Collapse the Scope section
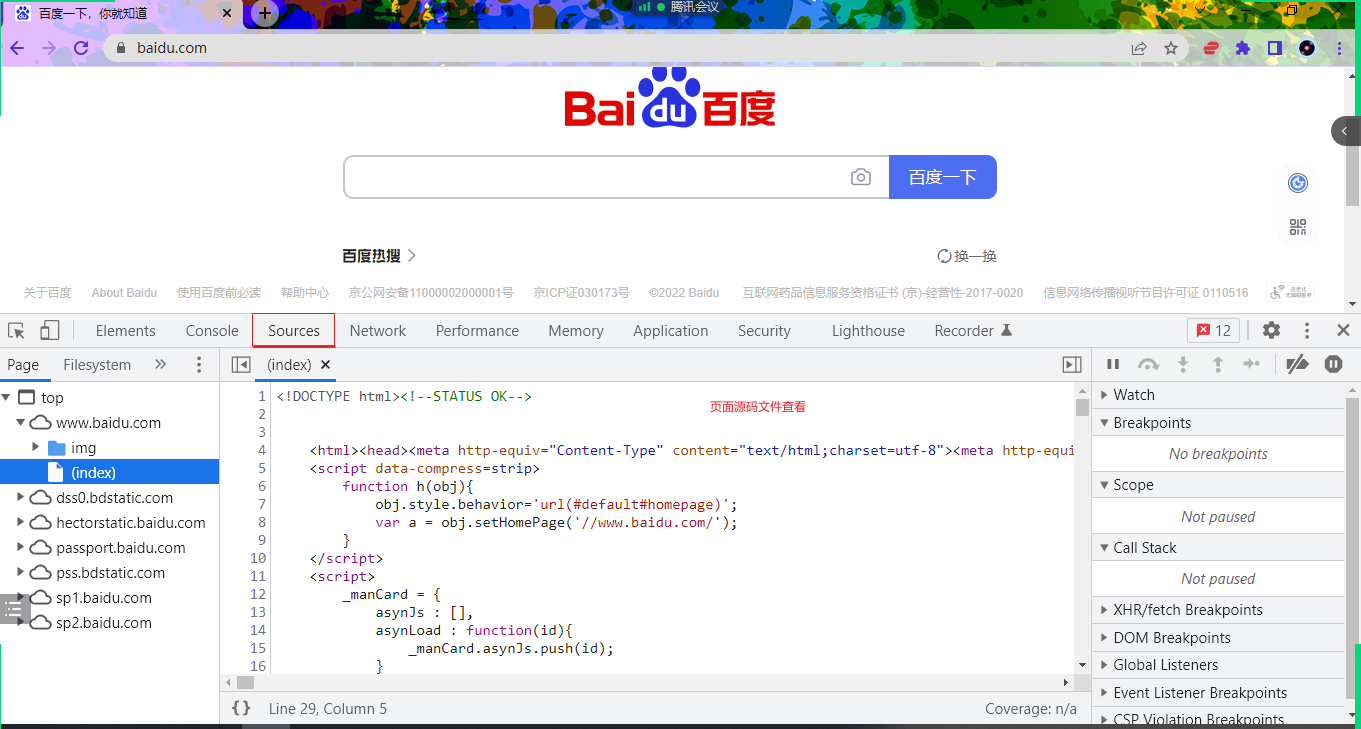1361x729 pixels. point(1218,485)
